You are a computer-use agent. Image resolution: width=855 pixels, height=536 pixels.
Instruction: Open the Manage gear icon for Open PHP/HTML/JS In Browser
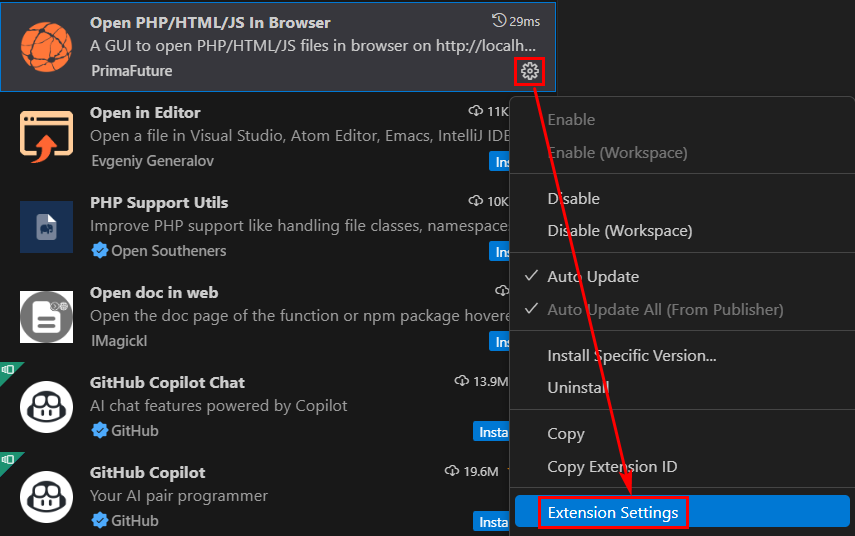pyautogui.click(x=529, y=71)
